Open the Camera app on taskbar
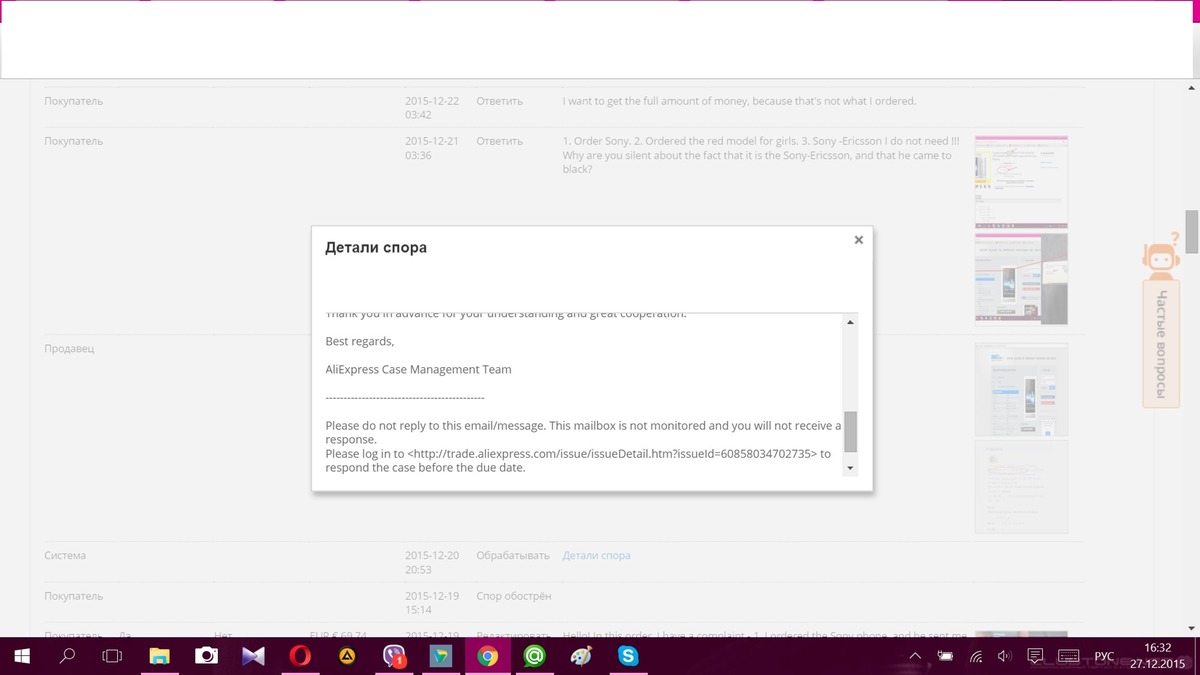 206,656
